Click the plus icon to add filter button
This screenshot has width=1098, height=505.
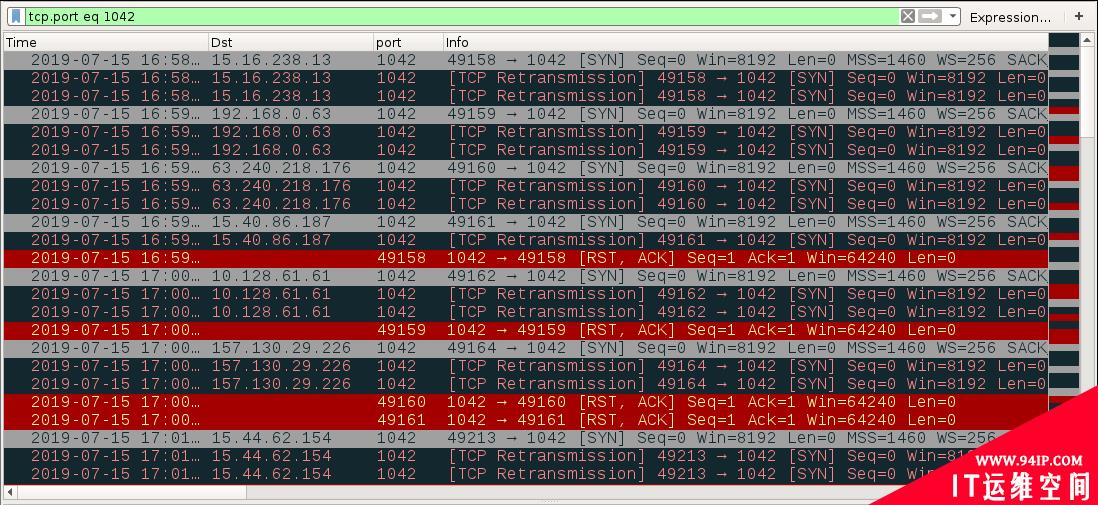1079,16
